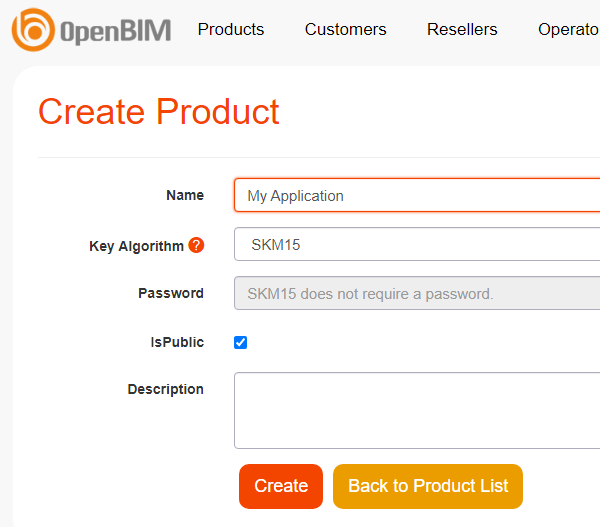
Task: Open the Products menu
Action: point(231,30)
